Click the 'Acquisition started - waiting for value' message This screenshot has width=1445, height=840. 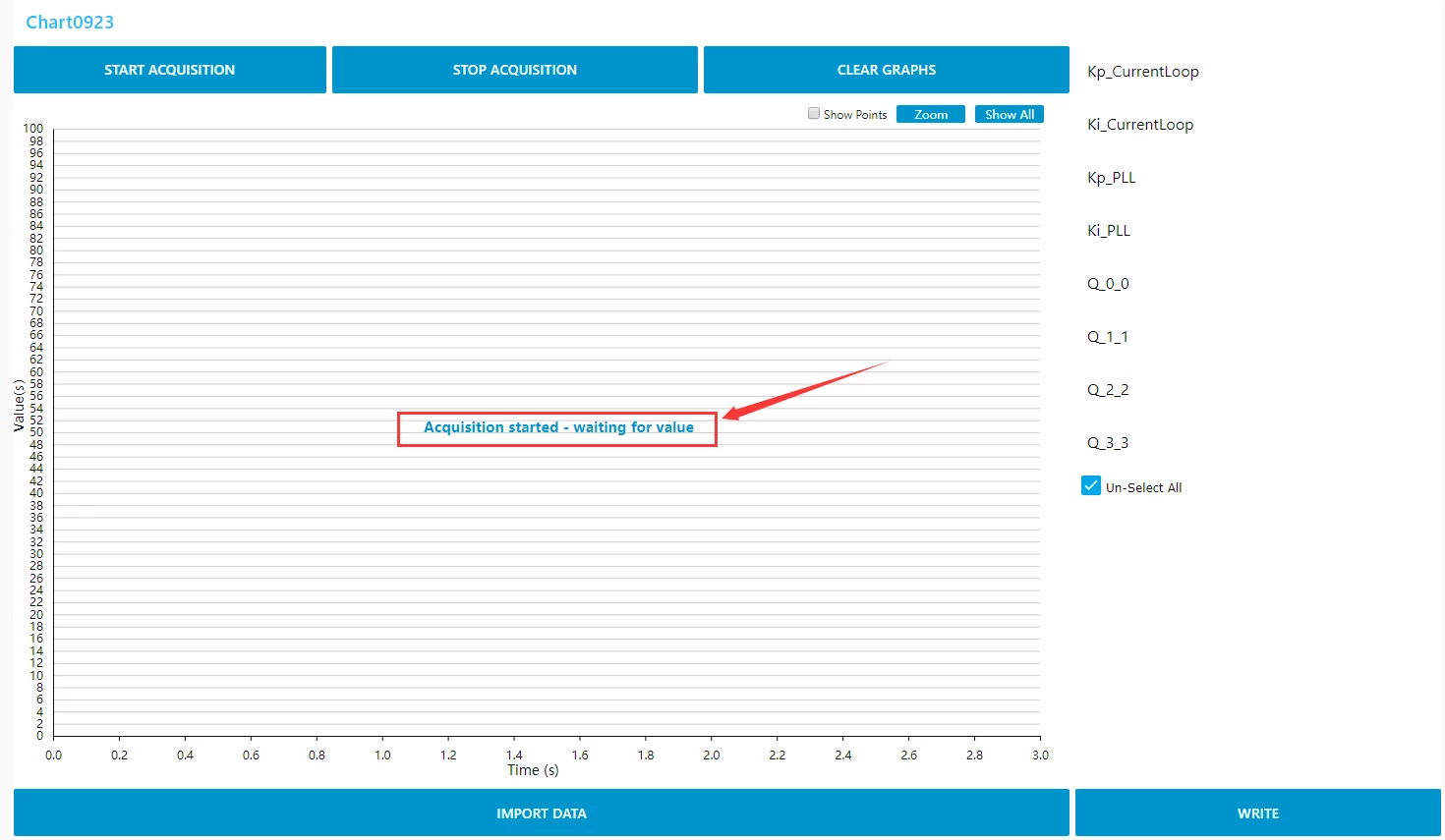558,427
